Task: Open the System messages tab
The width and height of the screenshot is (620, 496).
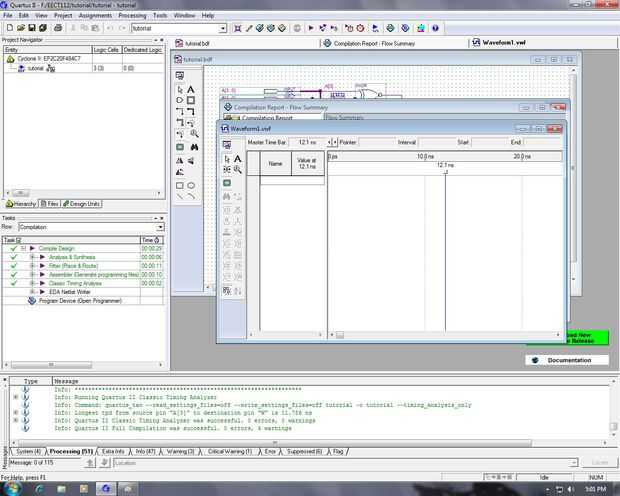Action: tap(28, 451)
